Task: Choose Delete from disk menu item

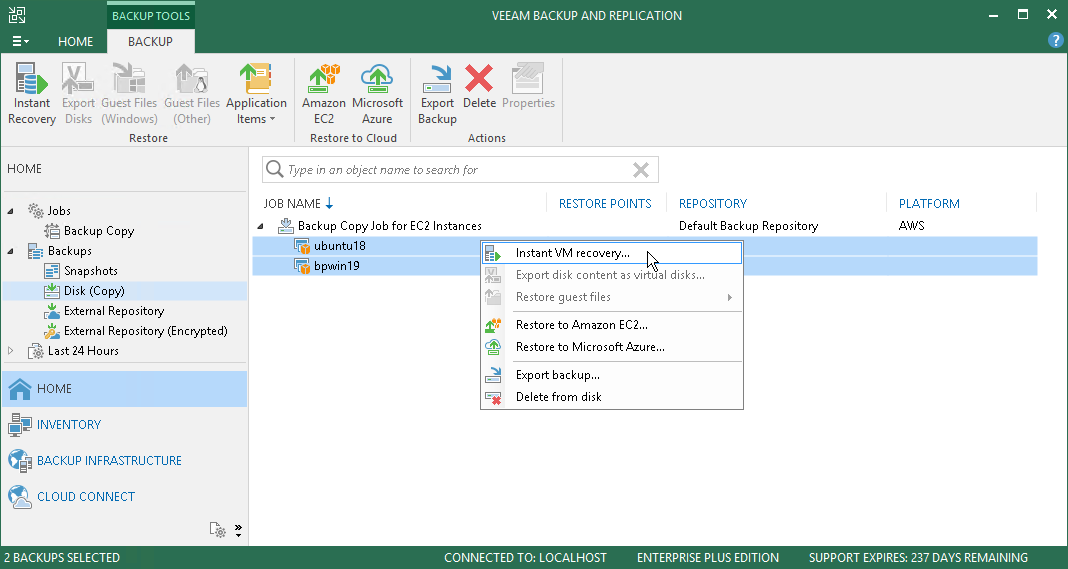Action: point(612,397)
